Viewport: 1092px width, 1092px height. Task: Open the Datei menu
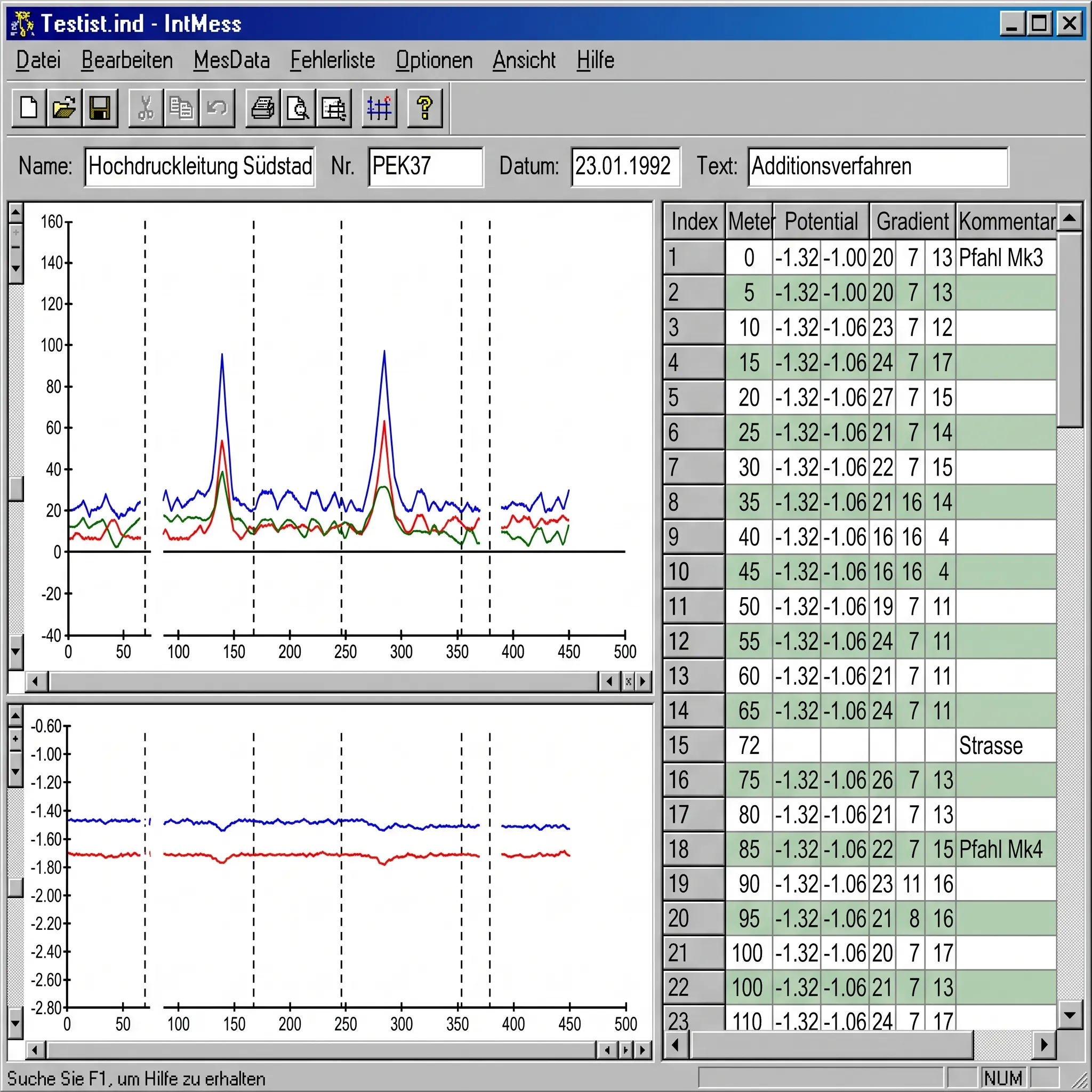(38, 60)
